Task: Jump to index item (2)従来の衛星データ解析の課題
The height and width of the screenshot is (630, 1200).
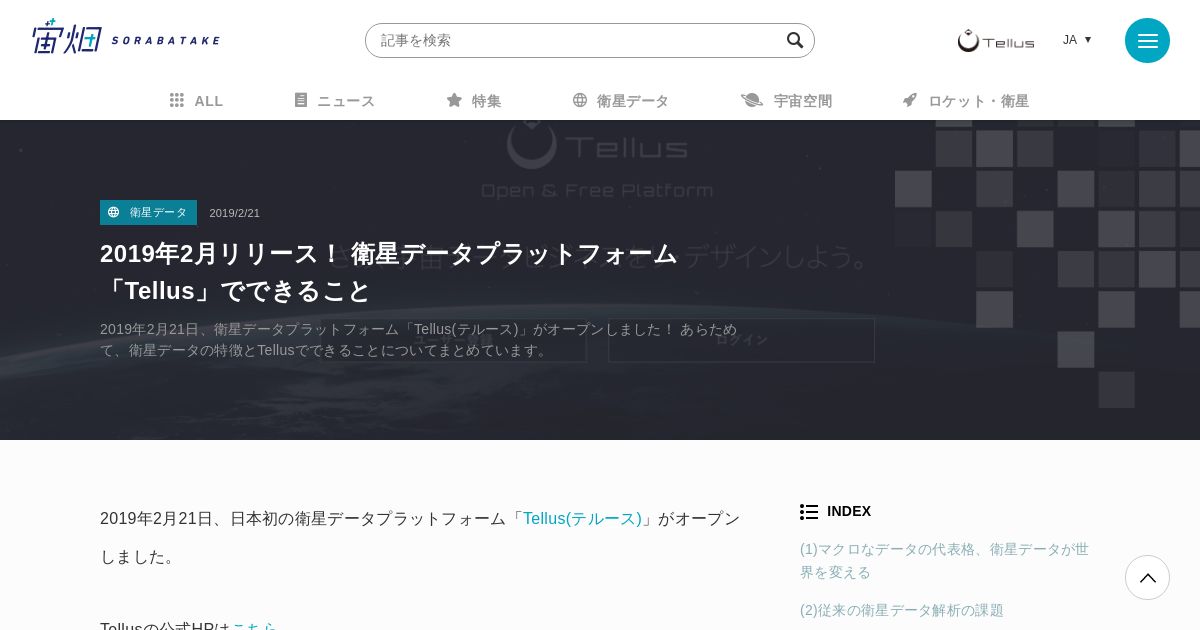Action: click(x=902, y=609)
